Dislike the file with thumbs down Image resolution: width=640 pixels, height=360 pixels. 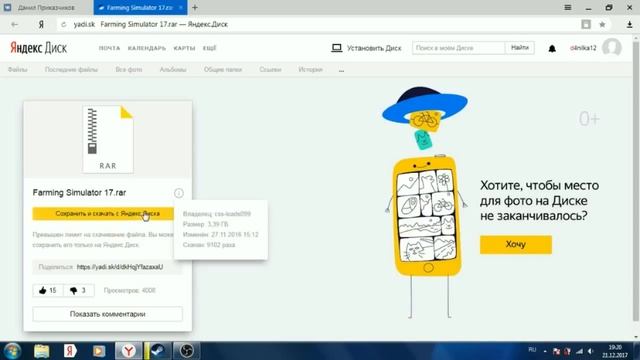(x=78, y=290)
